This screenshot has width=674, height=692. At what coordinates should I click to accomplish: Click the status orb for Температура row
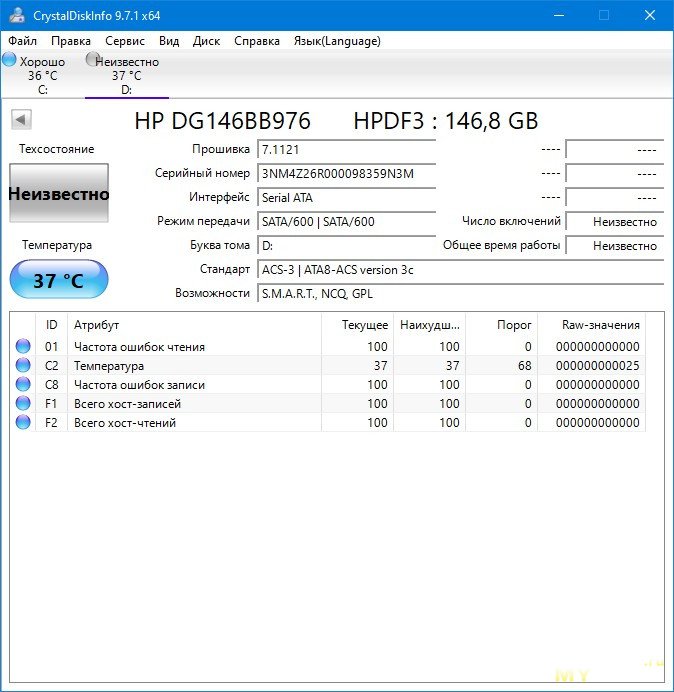tap(23, 366)
